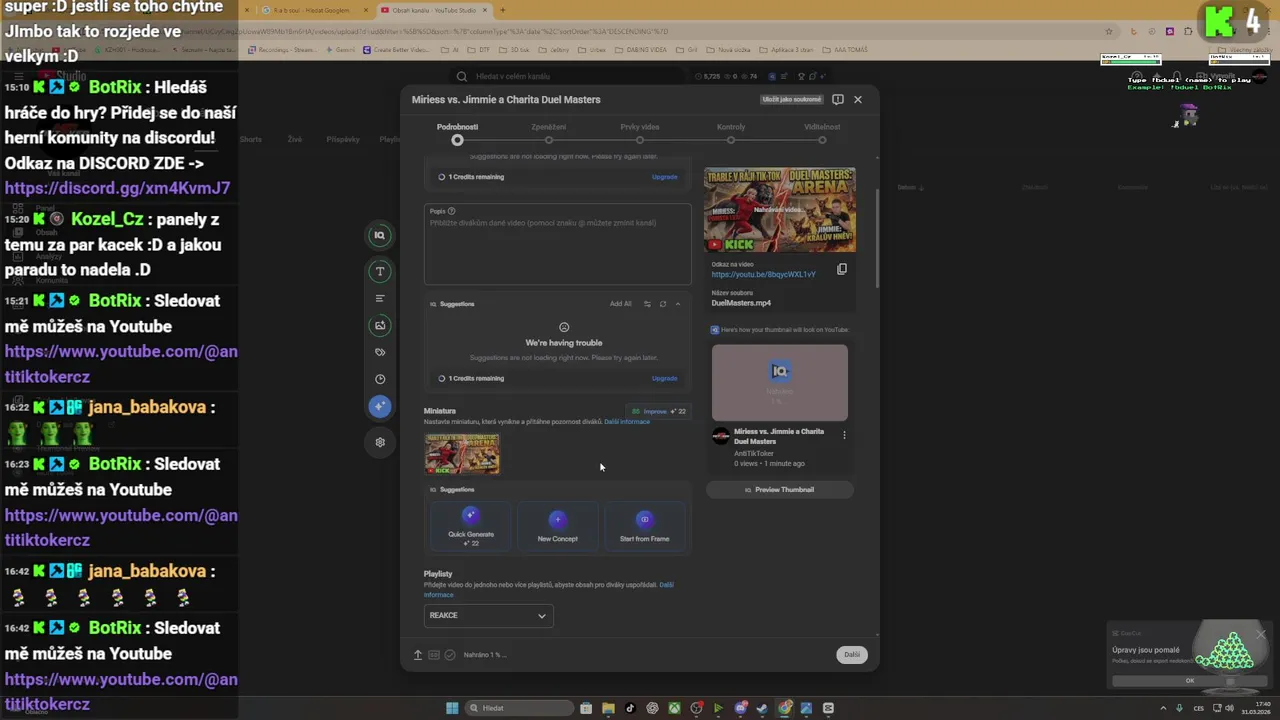Click Preview Thumbnail button
Screen dimensions: 1280x720
780,490
